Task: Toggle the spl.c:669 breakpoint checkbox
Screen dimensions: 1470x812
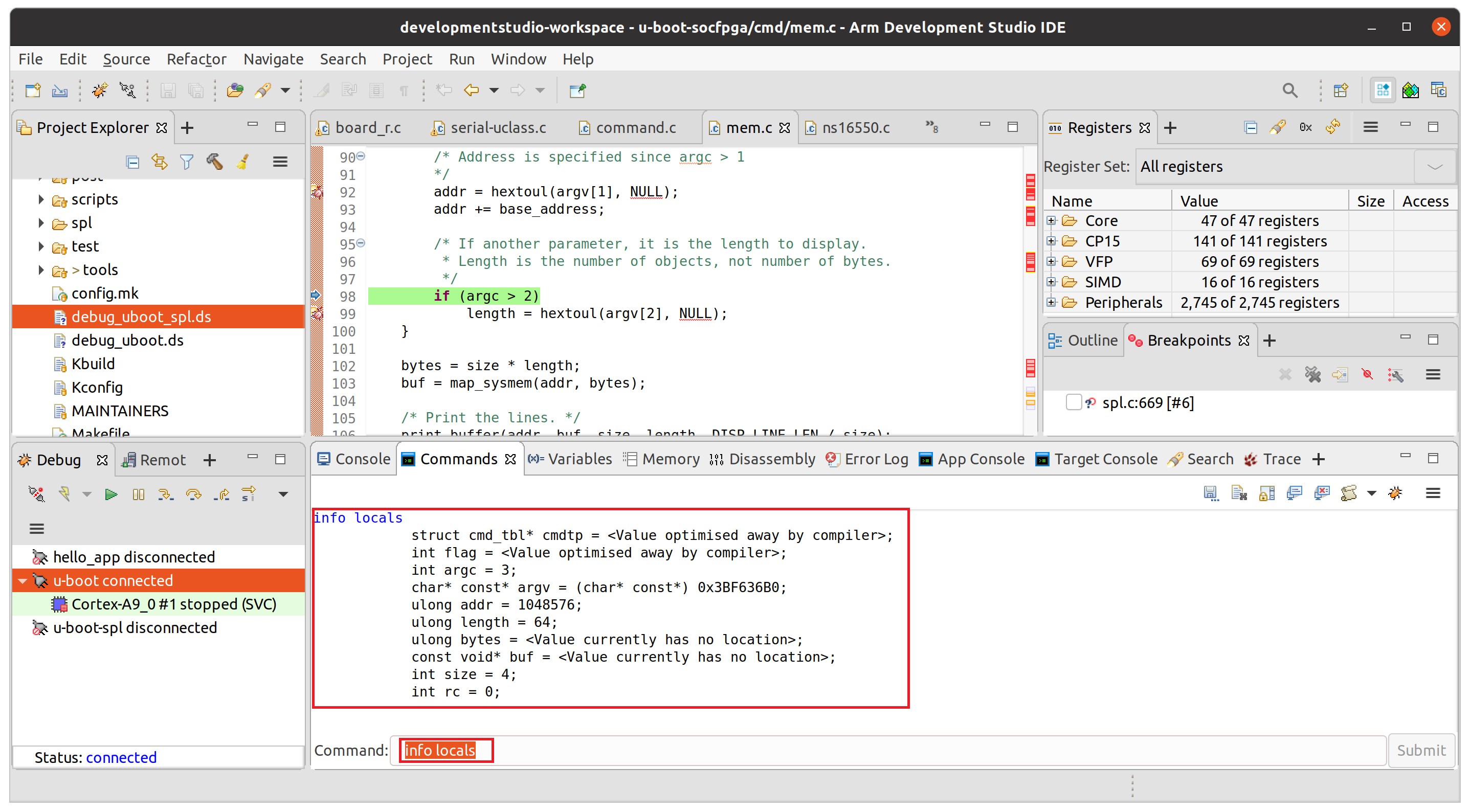Action: pos(1074,402)
